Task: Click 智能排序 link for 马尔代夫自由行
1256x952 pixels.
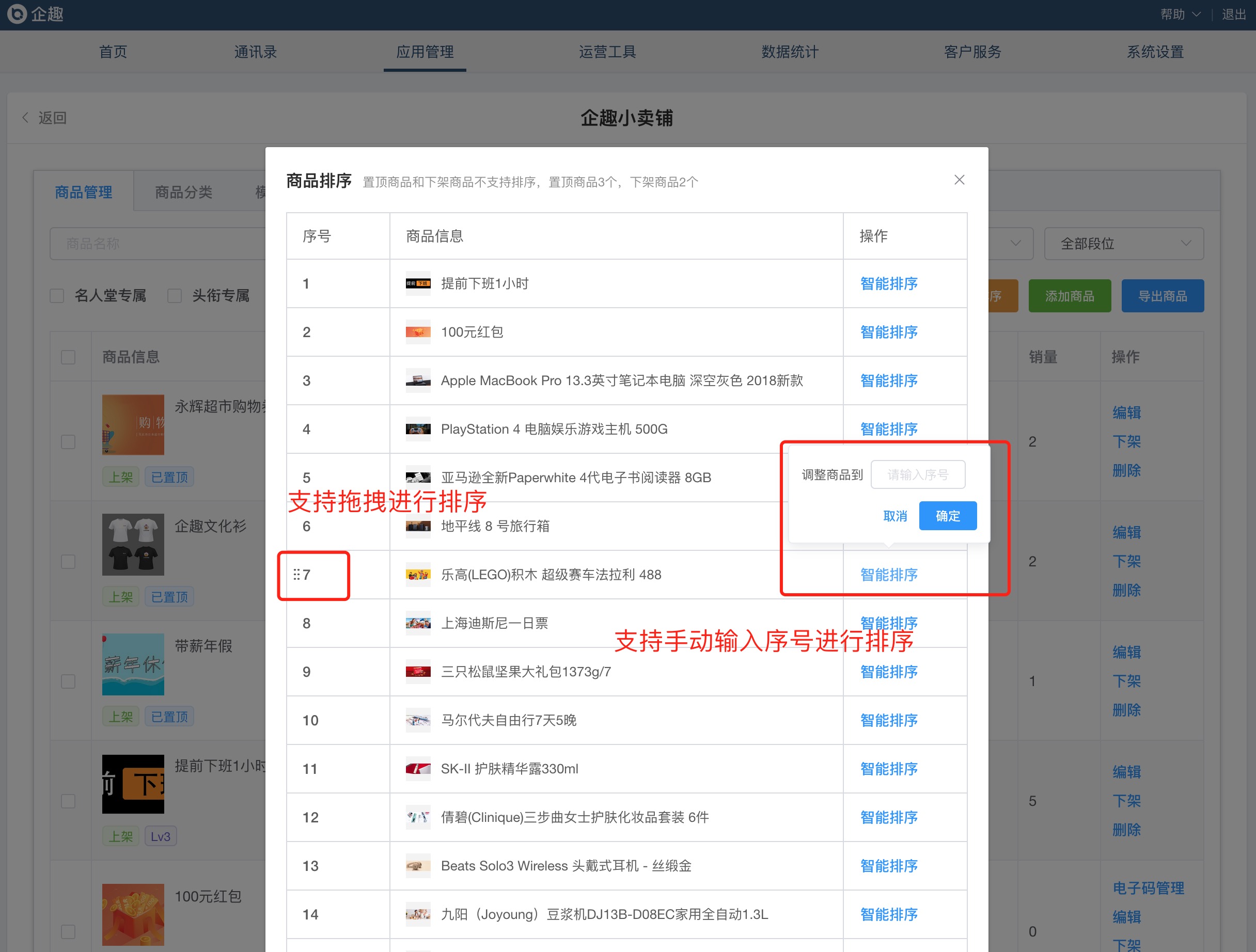Action: (888, 720)
